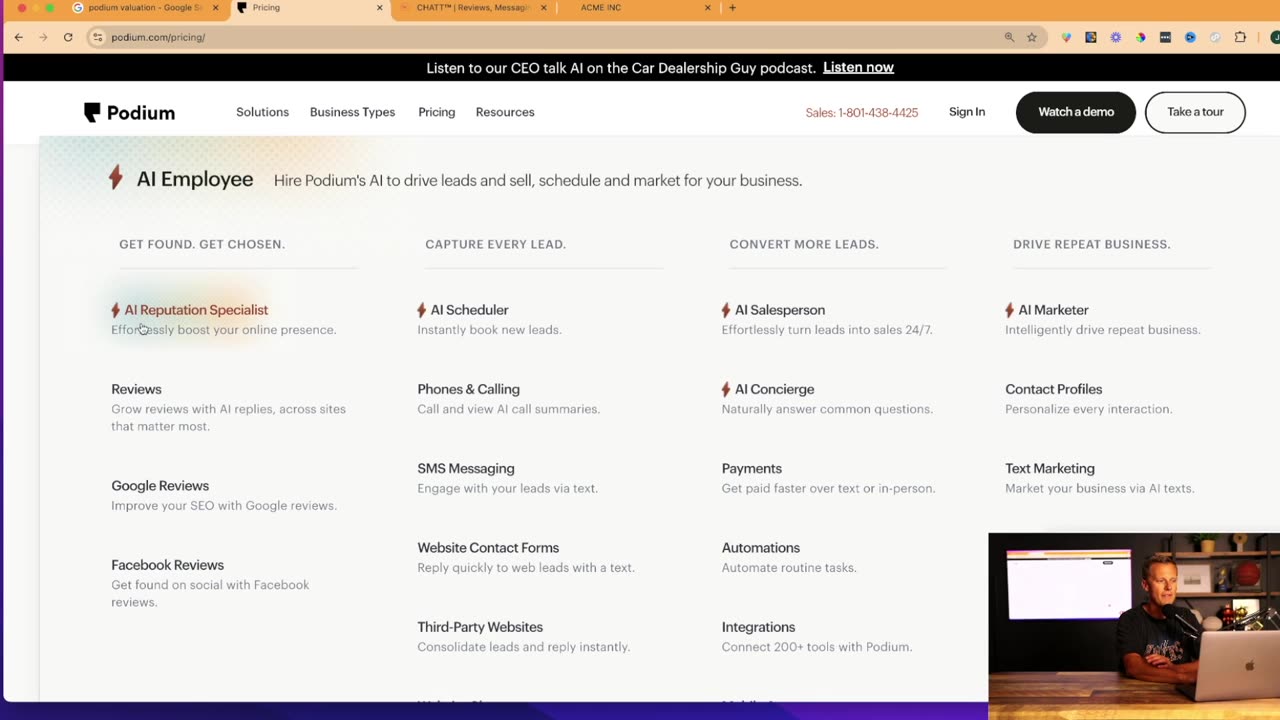Close the CHATT Reviews tab
Image resolution: width=1280 pixels, height=720 pixels.
[x=544, y=8]
